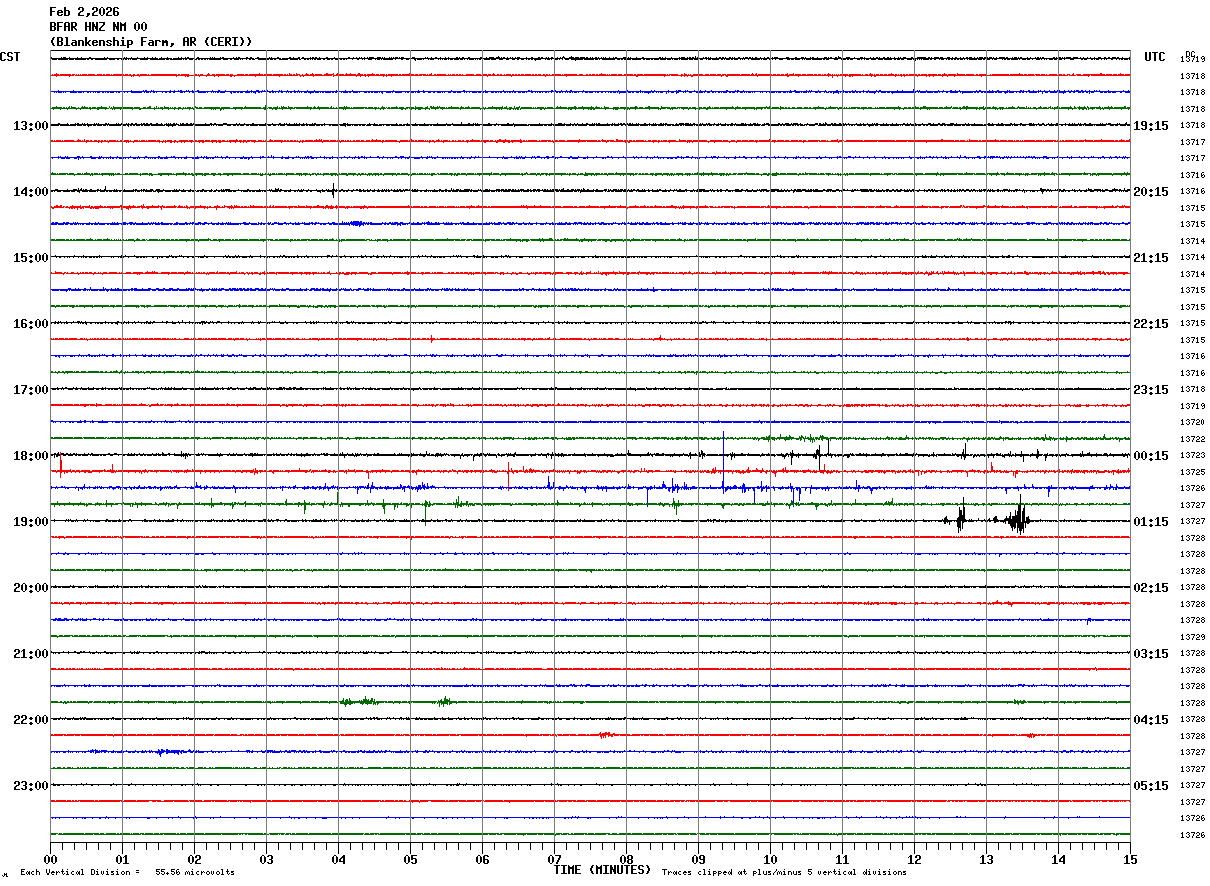
Task: Select the 21:00 CST time label
Action: (x=30, y=654)
